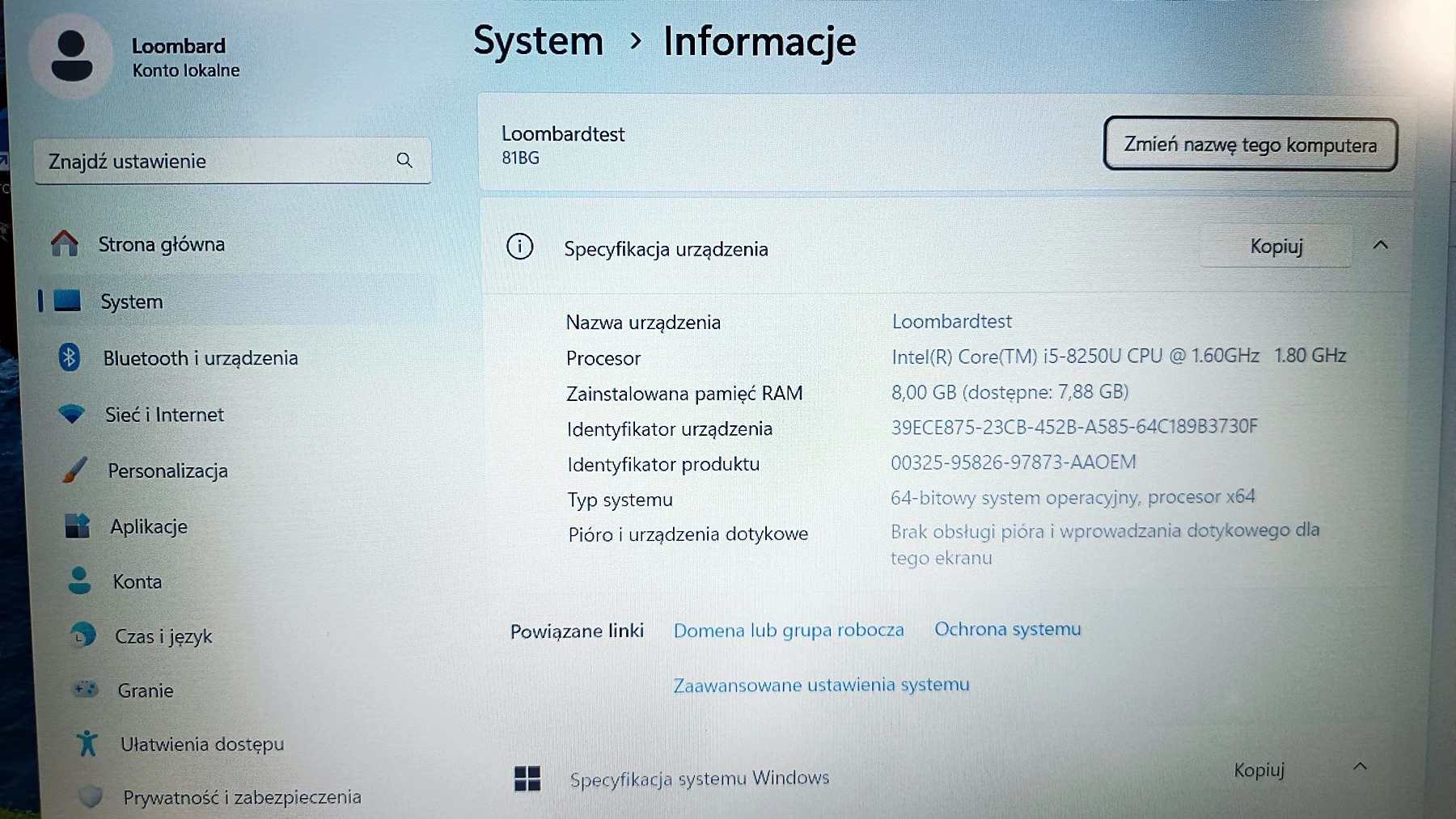The height and width of the screenshot is (819, 1456).
Task: Click the RAM value 8,00 GB
Action: [1009, 392]
